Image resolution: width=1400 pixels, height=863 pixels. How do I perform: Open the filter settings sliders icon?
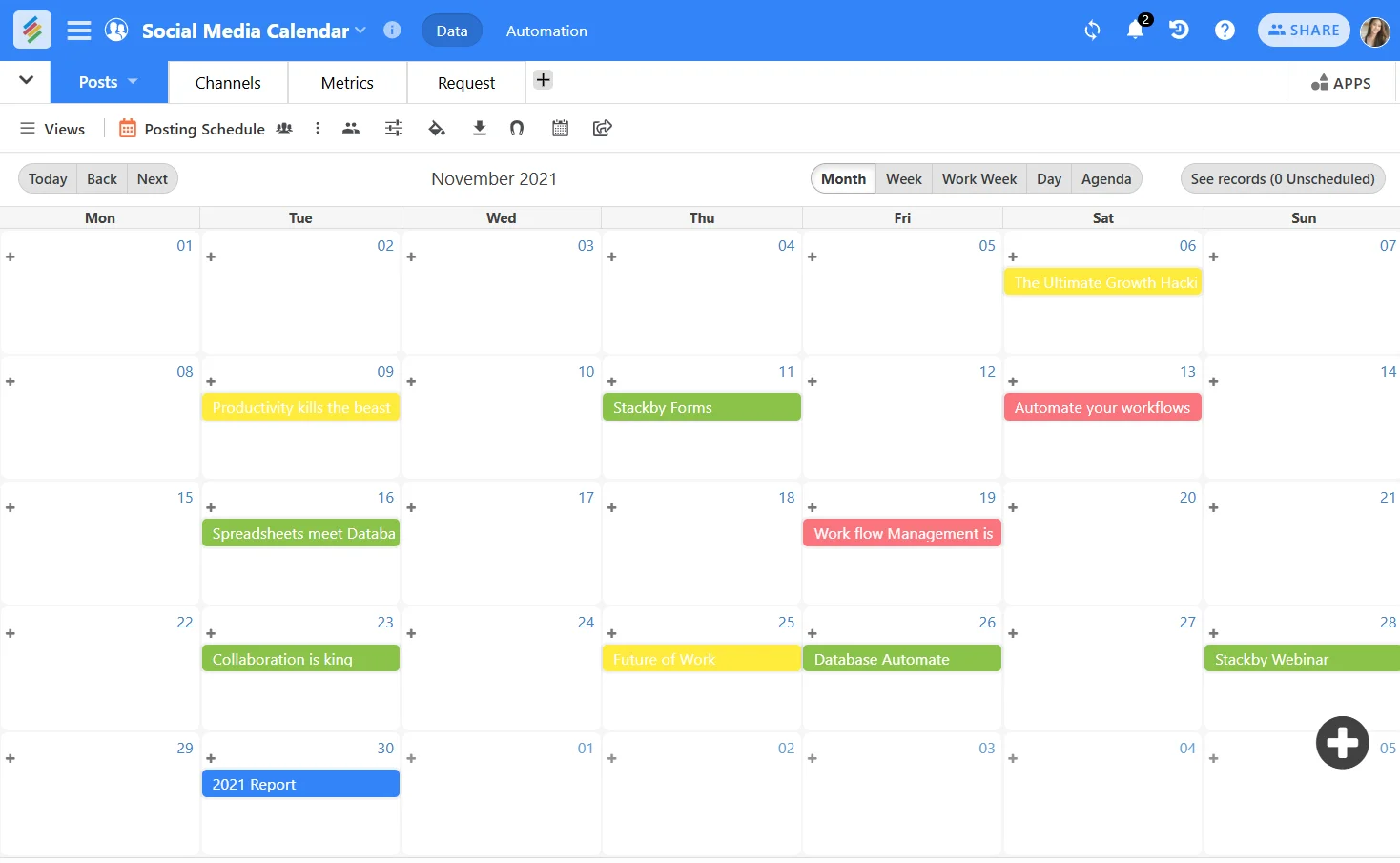click(394, 128)
